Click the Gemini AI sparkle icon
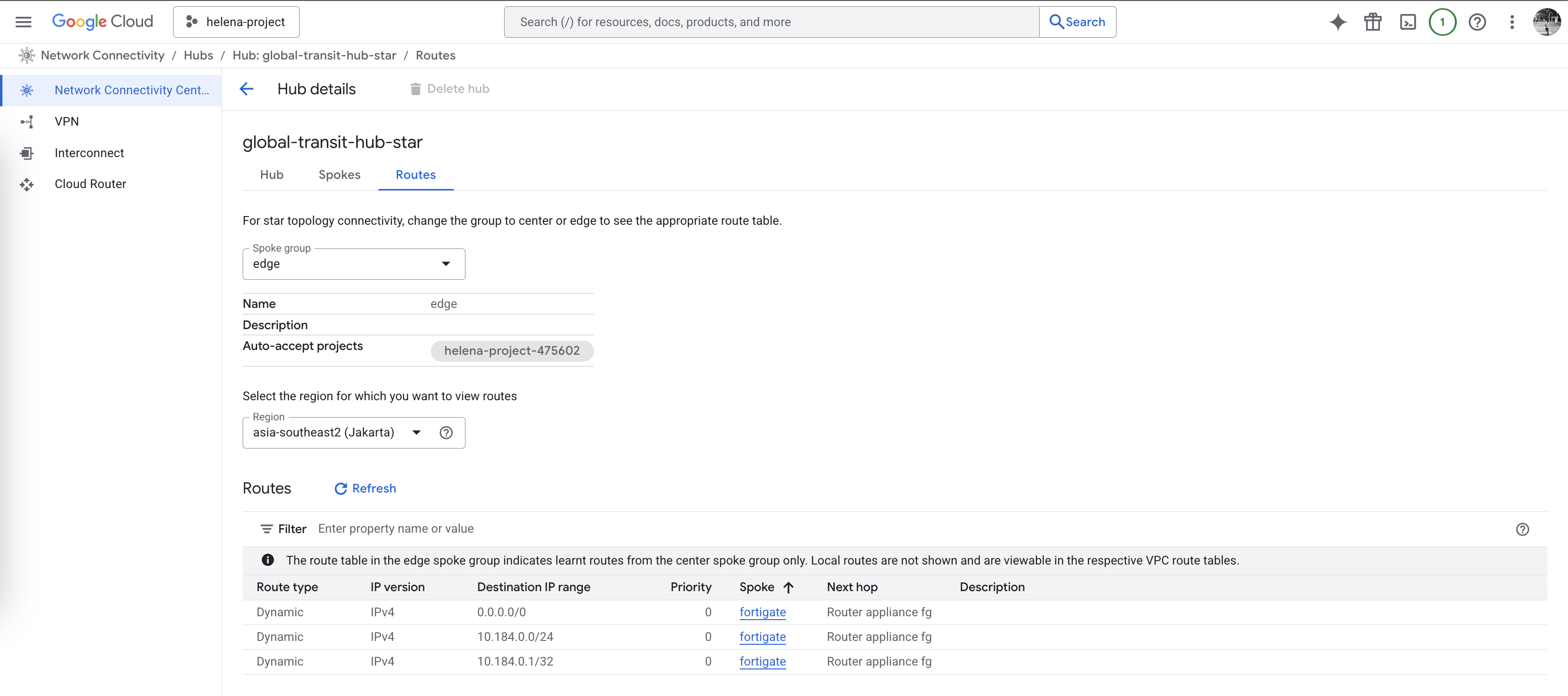Viewport: 1568px width, 696px height. click(1337, 22)
